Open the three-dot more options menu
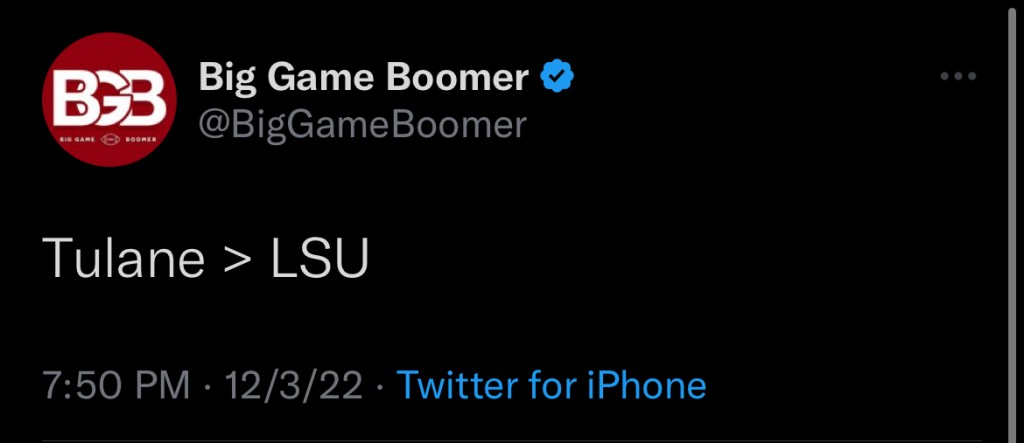 [x=959, y=77]
